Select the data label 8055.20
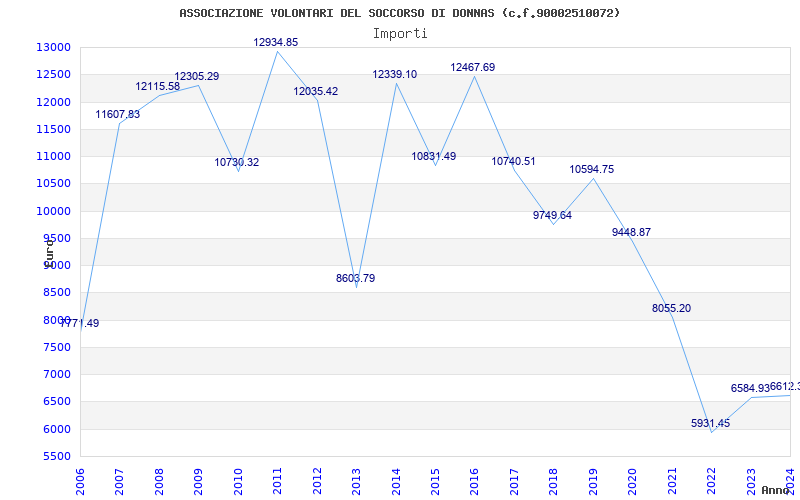 click(671, 308)
